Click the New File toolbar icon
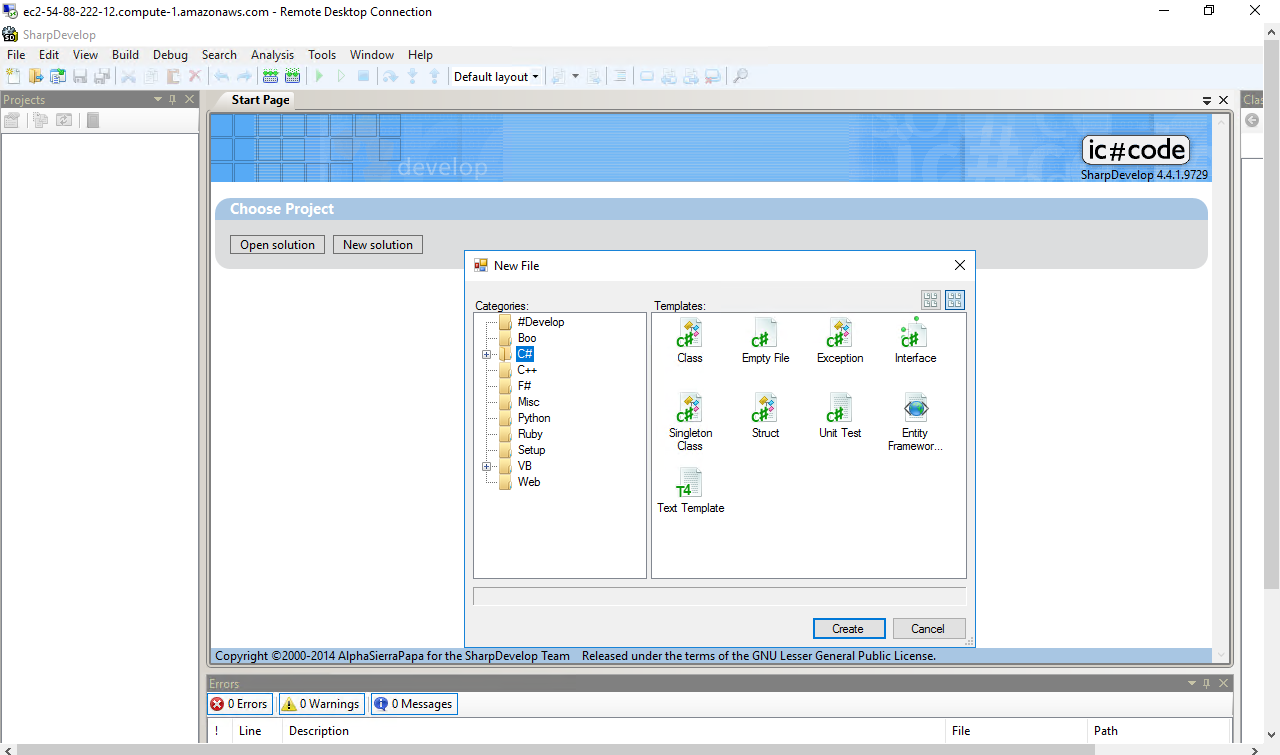The image size is (1280, 755). [x=13, y=76]
